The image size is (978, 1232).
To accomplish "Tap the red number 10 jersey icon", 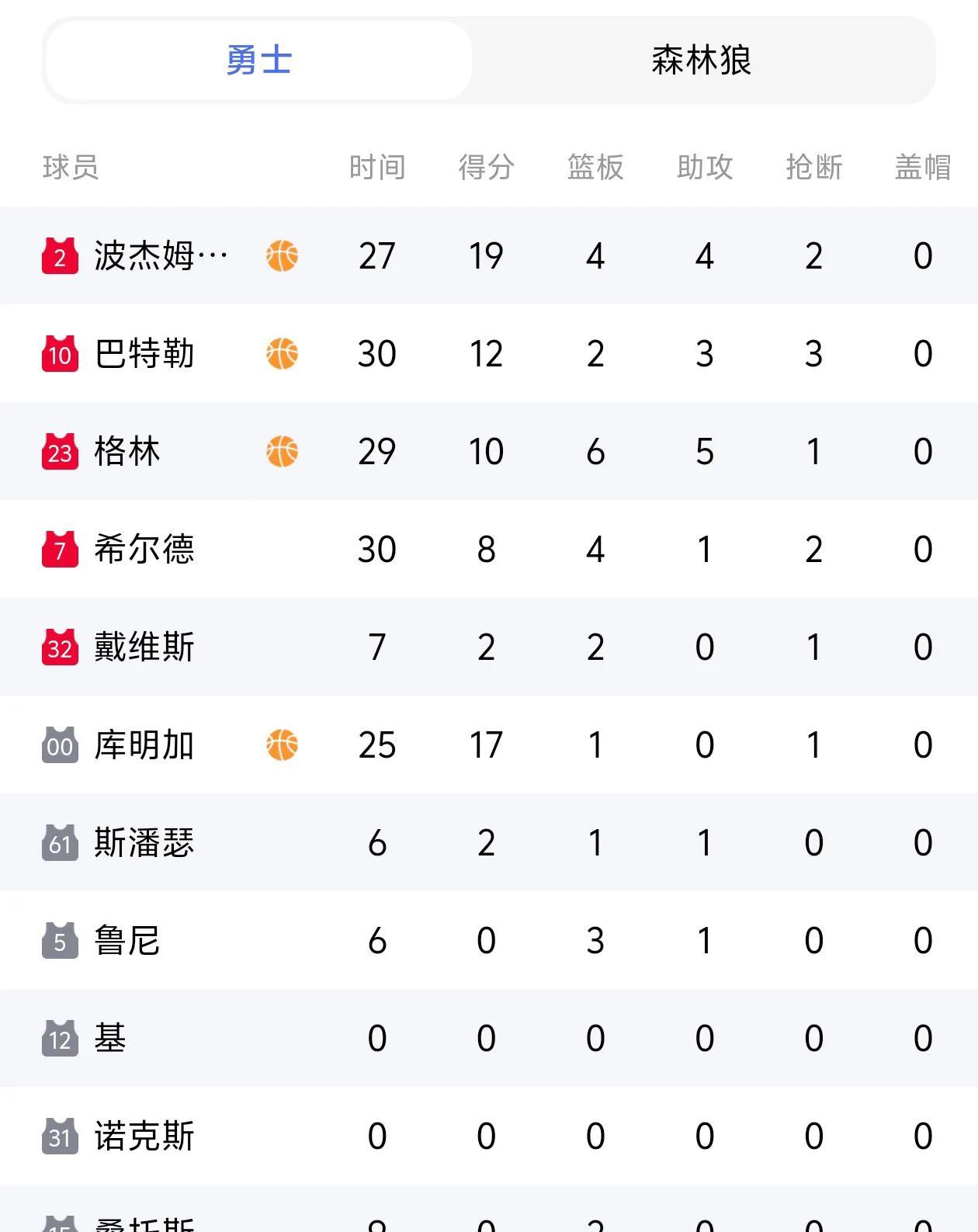I will tap(60, 354).
